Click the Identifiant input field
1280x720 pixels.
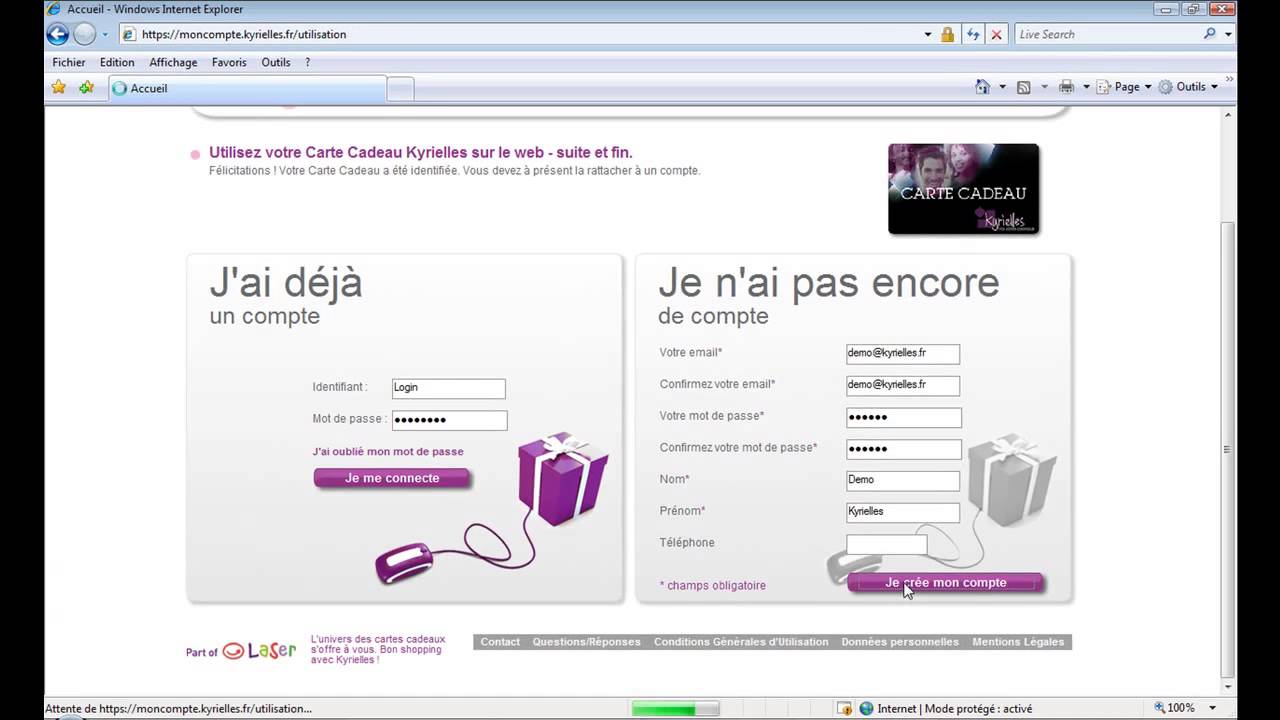coord(448,388)
